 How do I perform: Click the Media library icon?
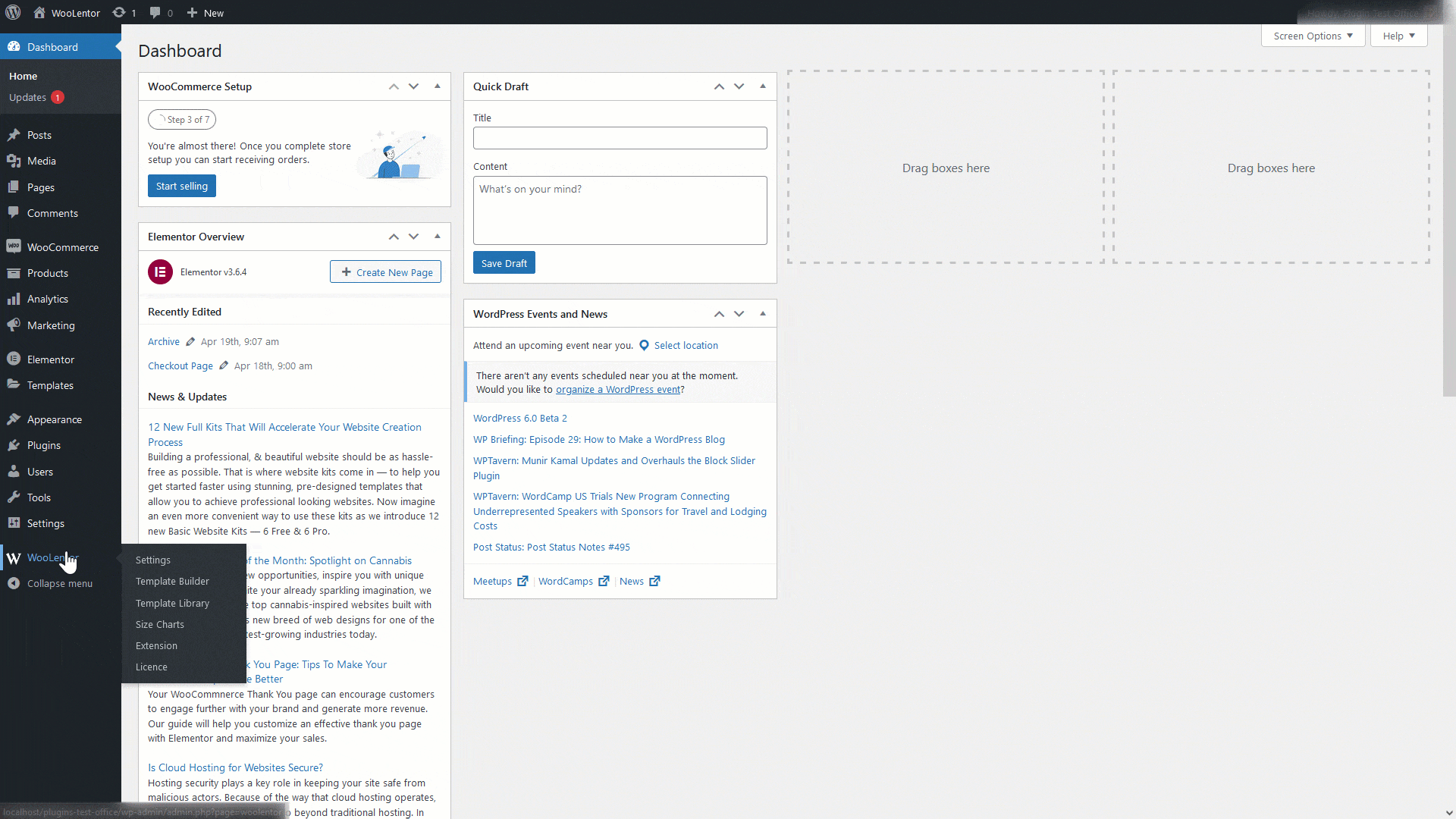click(x=14, y=161)
